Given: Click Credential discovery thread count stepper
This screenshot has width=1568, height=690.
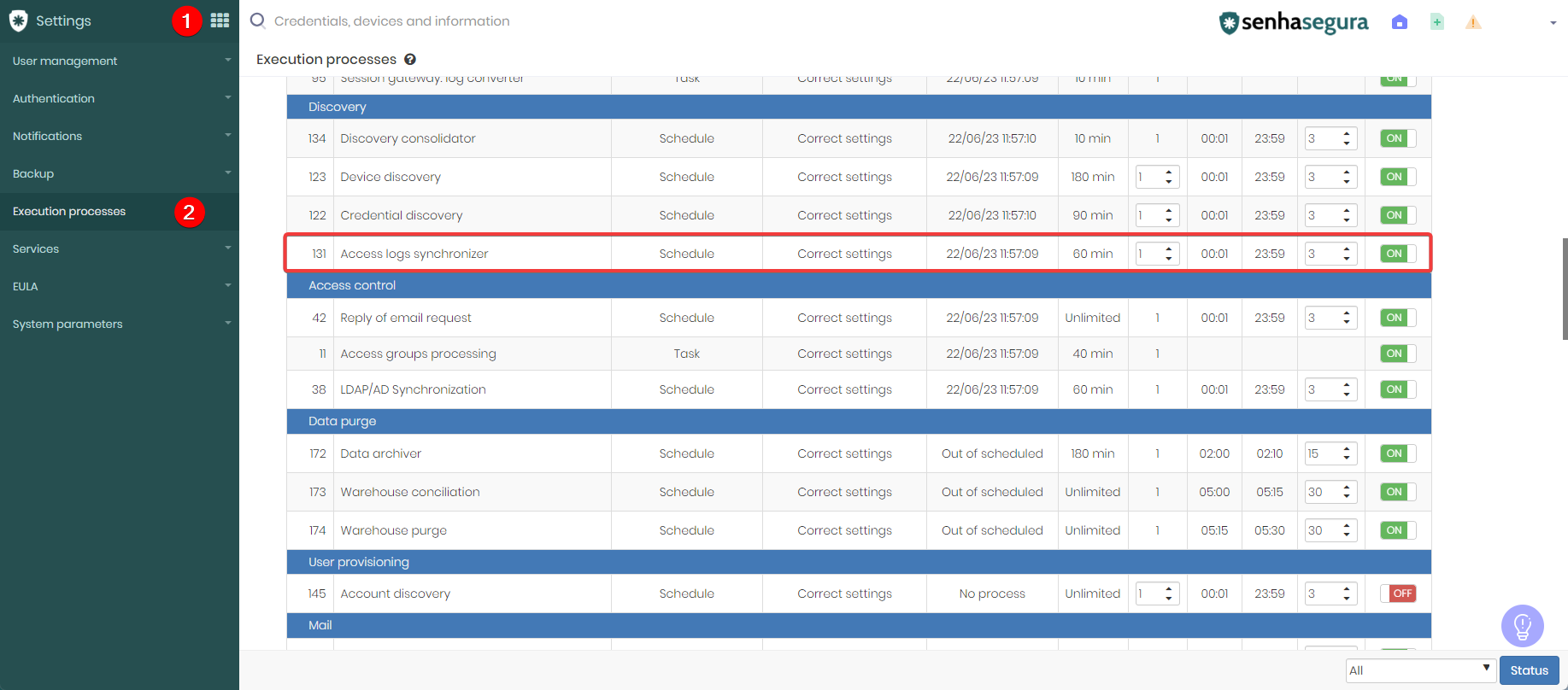Looking at the screenshot, I should (1158, 215).
